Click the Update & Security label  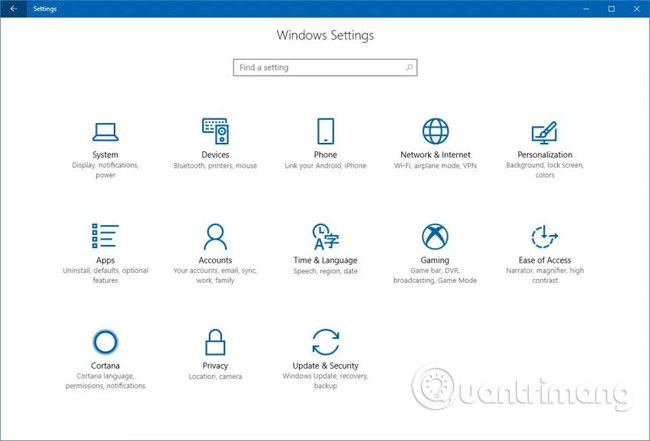(x=325, y=366)
